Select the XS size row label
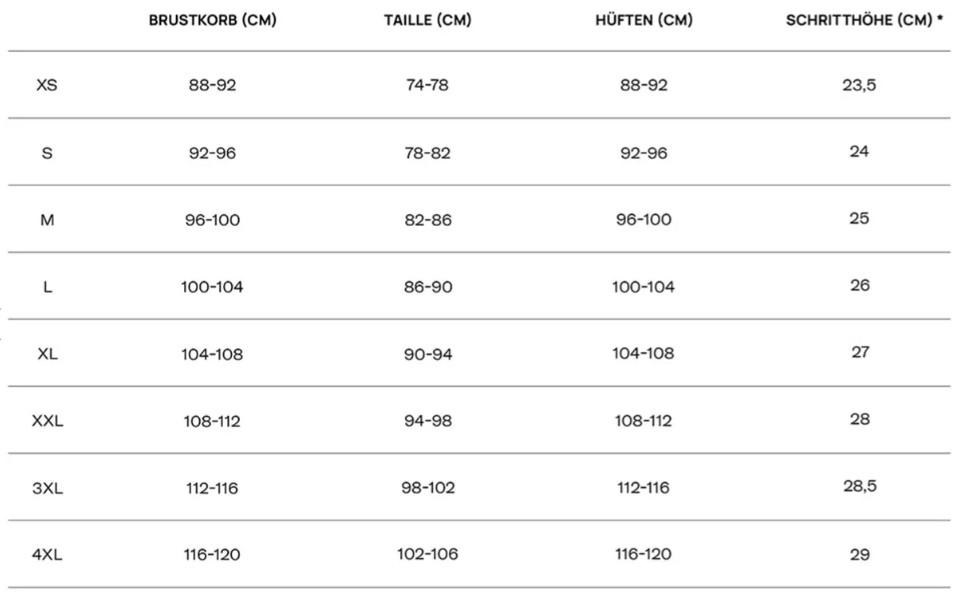The image size is (958, 606). pyautogui.click(x=47, y=85)
